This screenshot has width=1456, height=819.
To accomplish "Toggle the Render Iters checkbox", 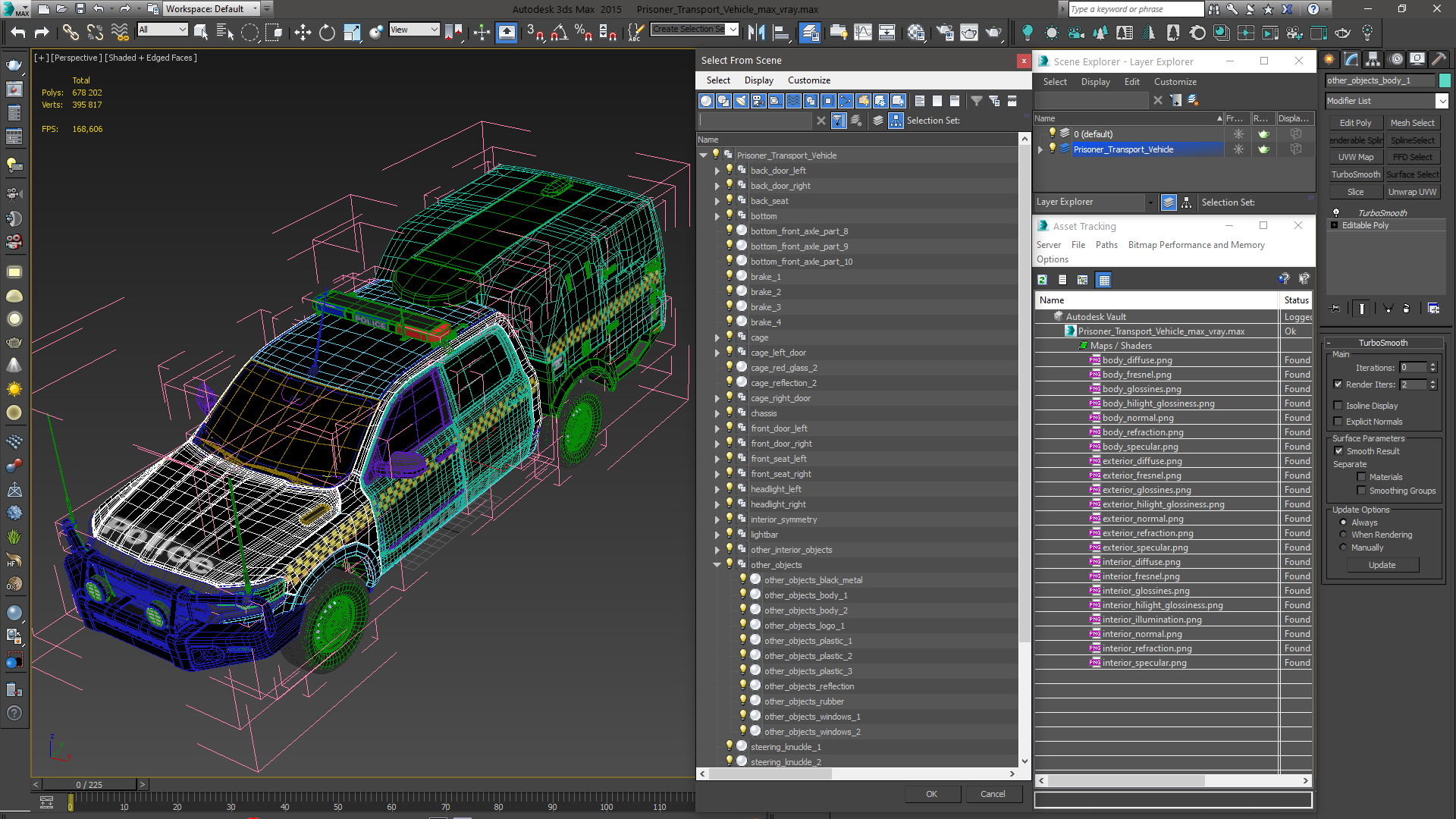I will 1338,384.
